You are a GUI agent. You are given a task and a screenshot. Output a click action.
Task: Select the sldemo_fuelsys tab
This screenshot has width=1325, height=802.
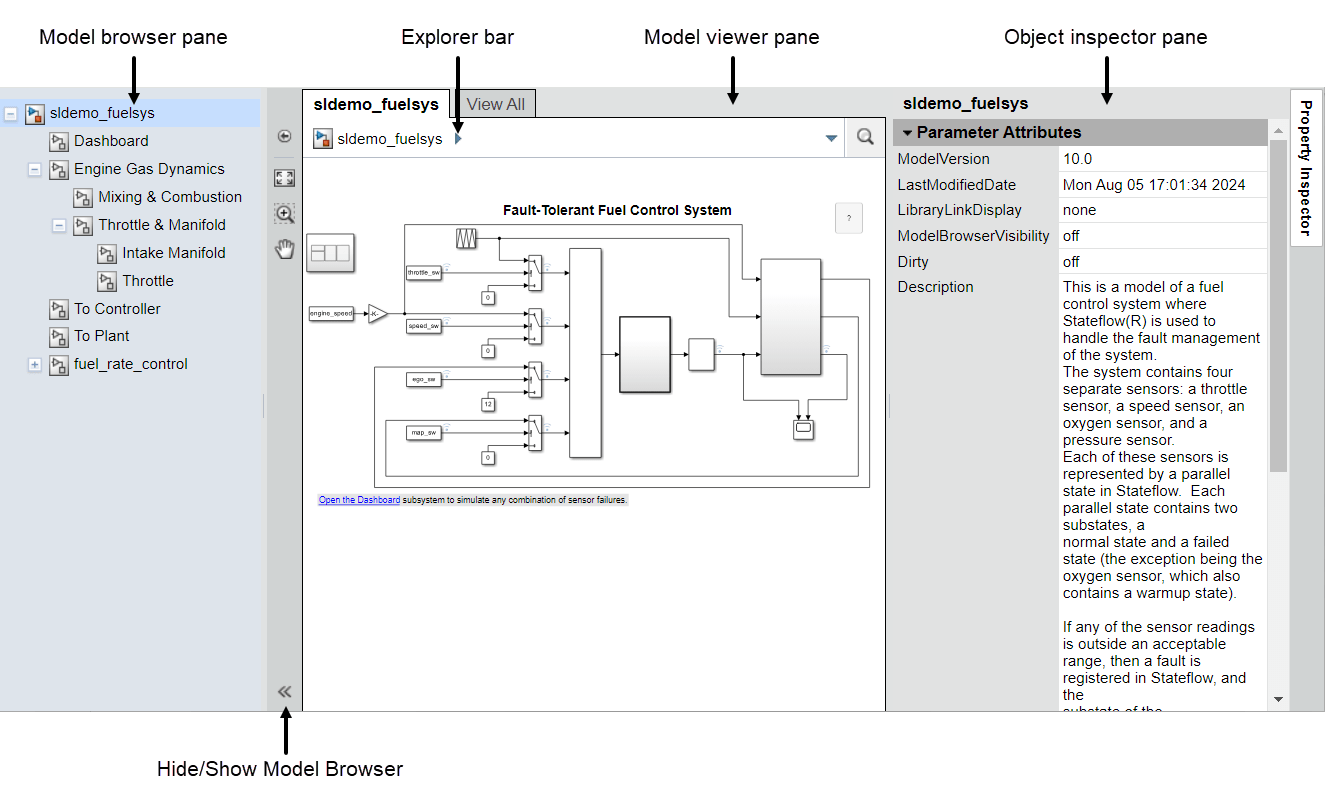tap(376, 103)
